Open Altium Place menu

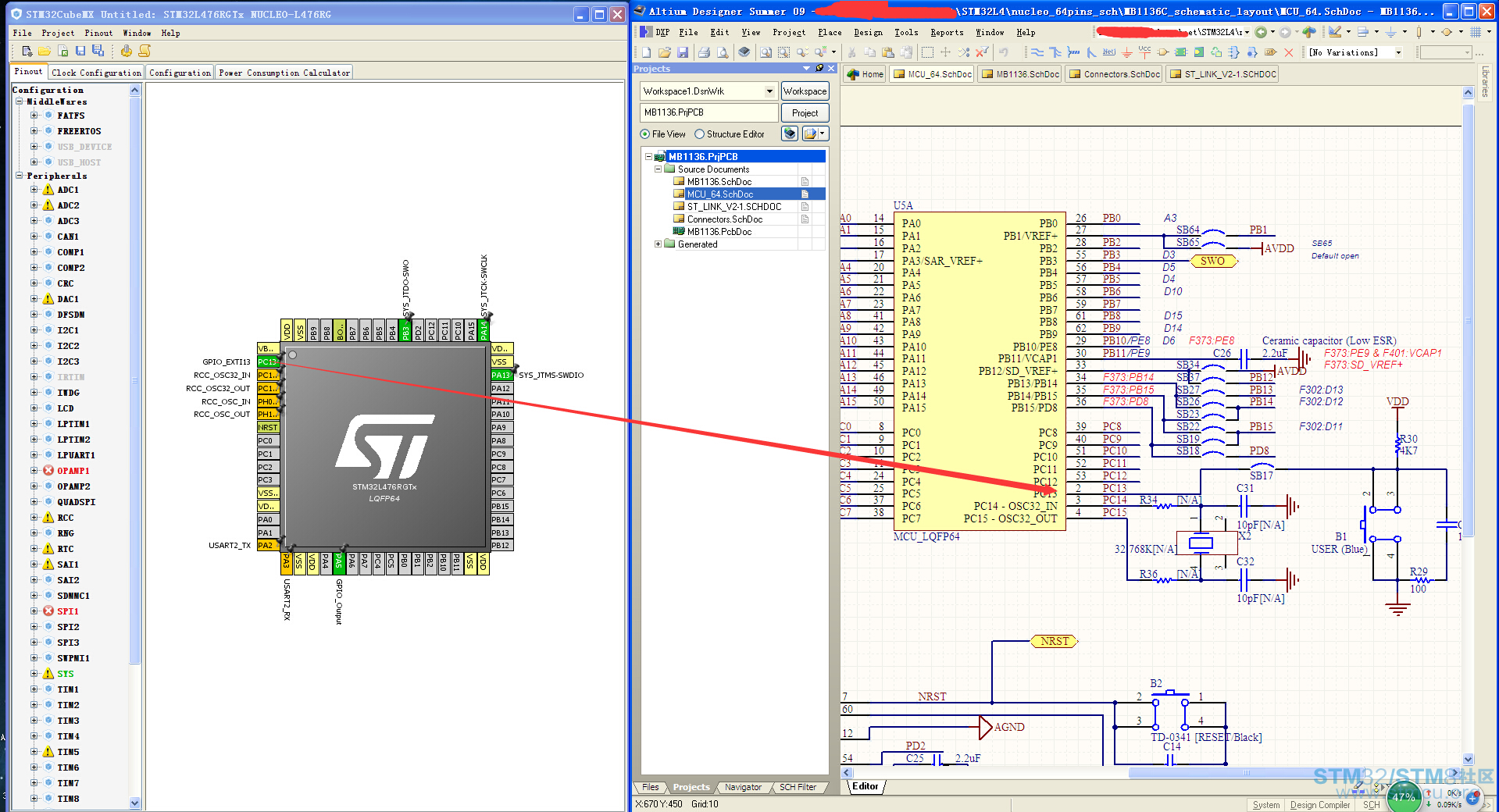pos(830,33)
